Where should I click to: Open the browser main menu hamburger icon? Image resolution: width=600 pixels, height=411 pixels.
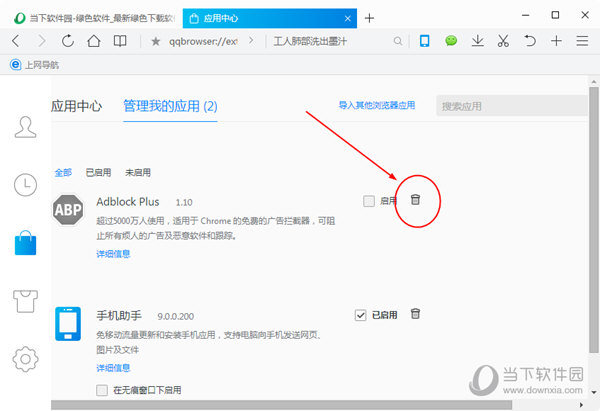[582, 41]
